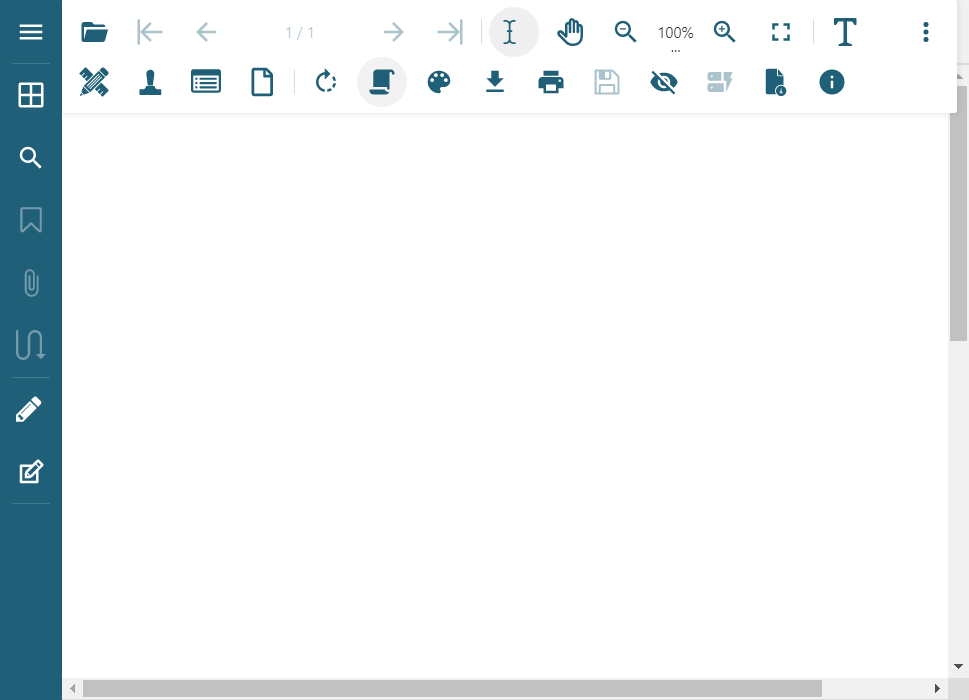Print the document
This screenshot has width=969, height=700.
(x=551, y=82)
